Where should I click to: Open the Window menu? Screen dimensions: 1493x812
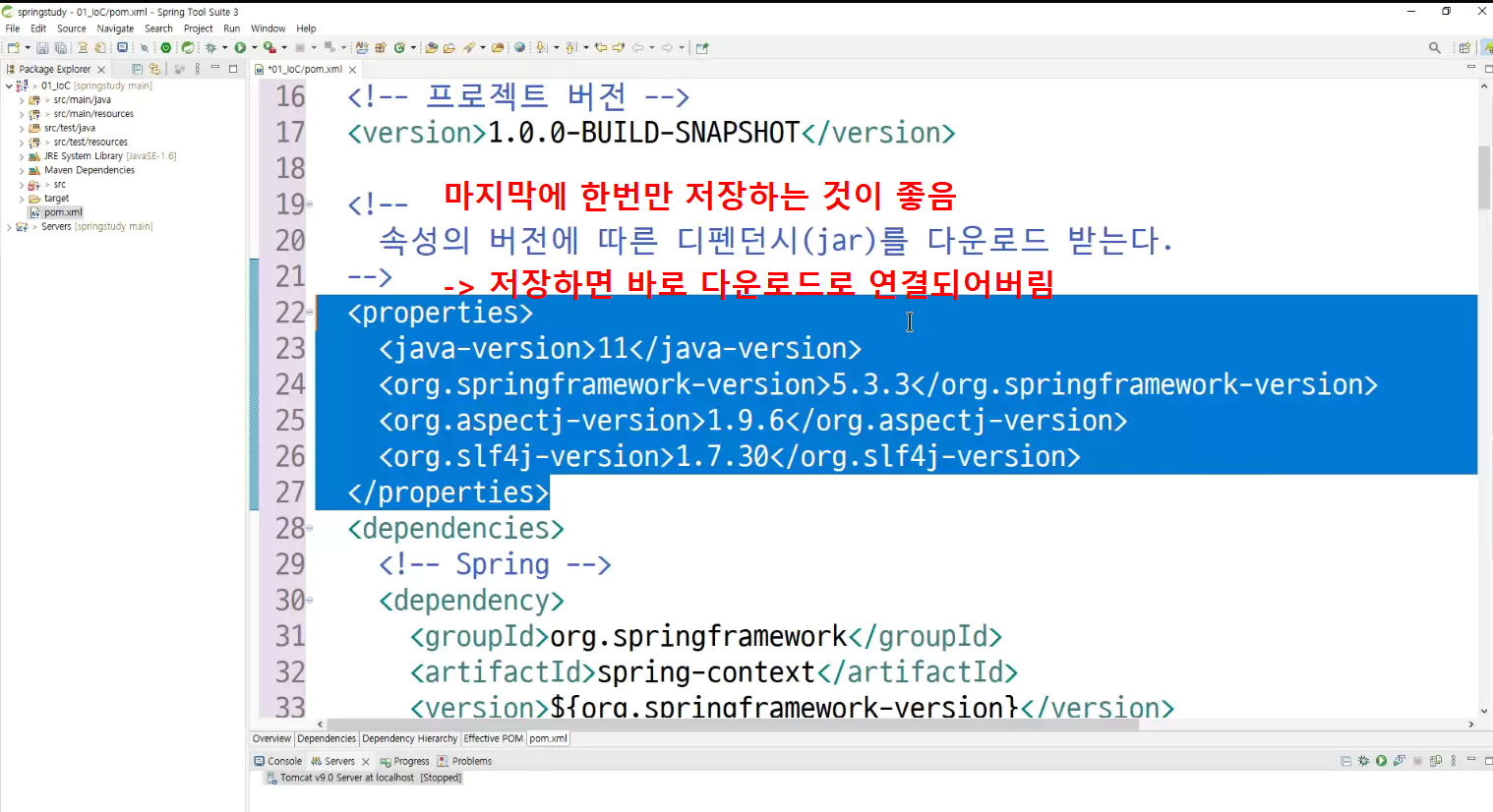click(268, 29)
